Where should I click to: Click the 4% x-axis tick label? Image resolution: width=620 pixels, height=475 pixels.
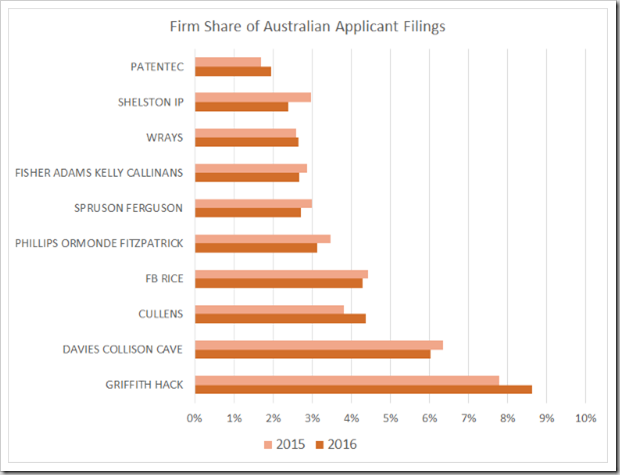coord(352,418)
